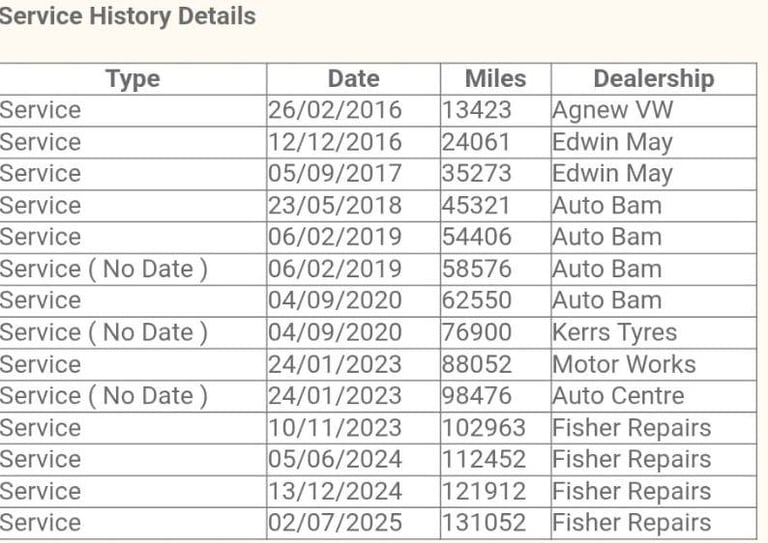Click the Miles column header

pos(496,79)
